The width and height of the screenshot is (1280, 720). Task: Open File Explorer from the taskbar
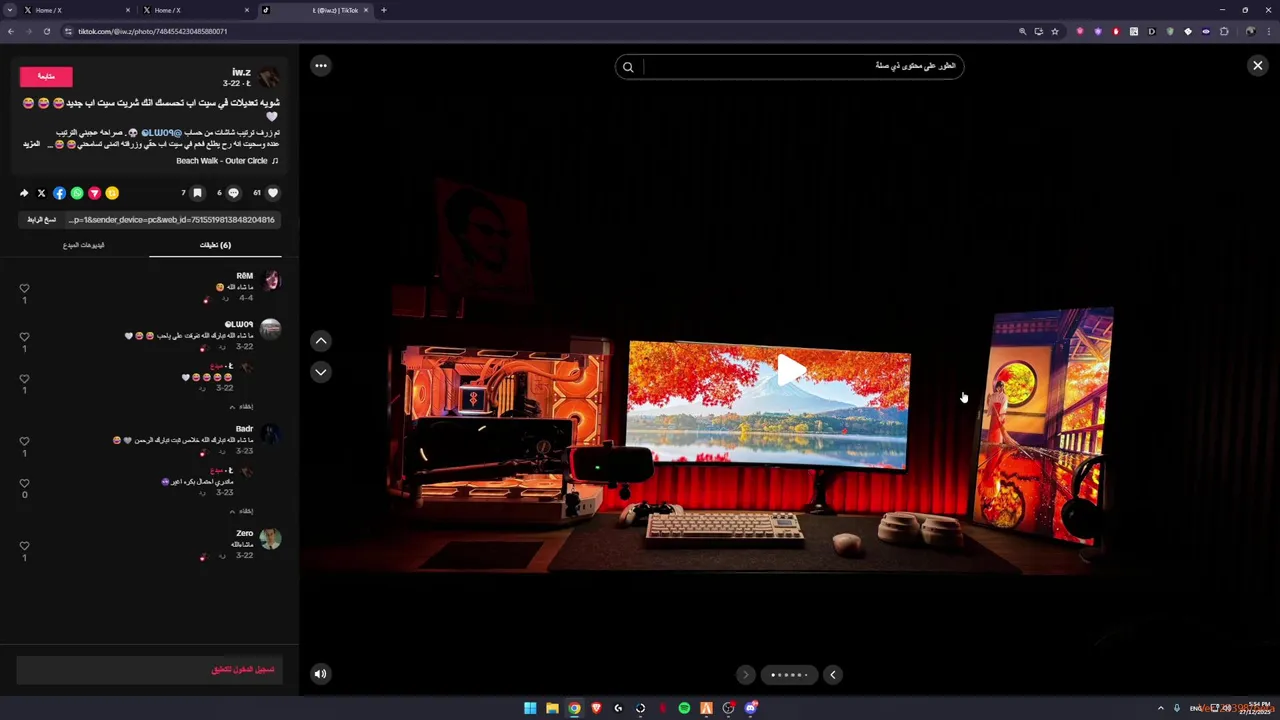coord(552,708)
